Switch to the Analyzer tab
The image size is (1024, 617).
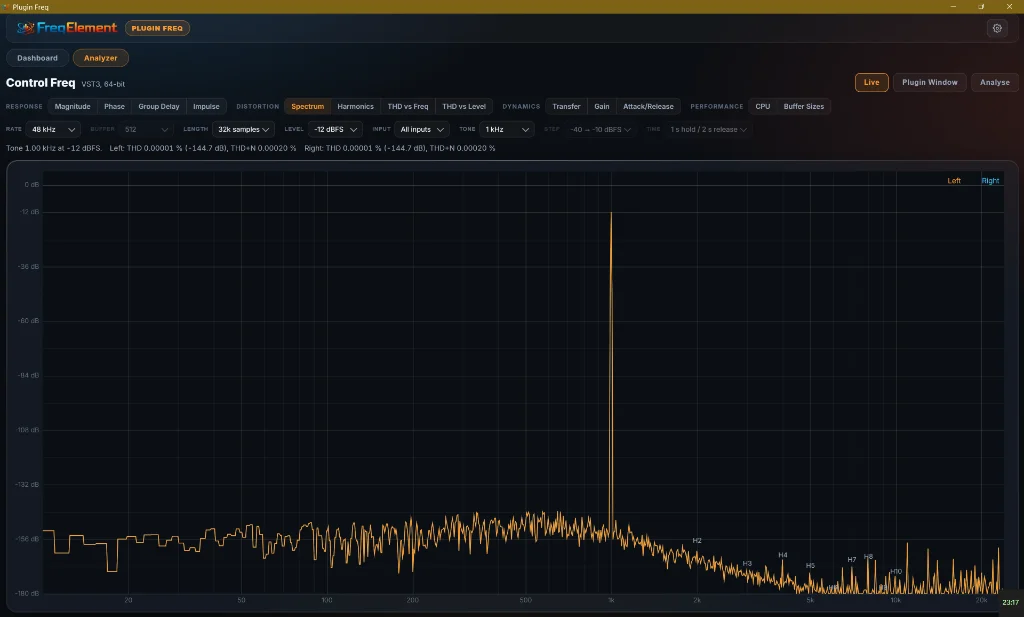(101, 58)
